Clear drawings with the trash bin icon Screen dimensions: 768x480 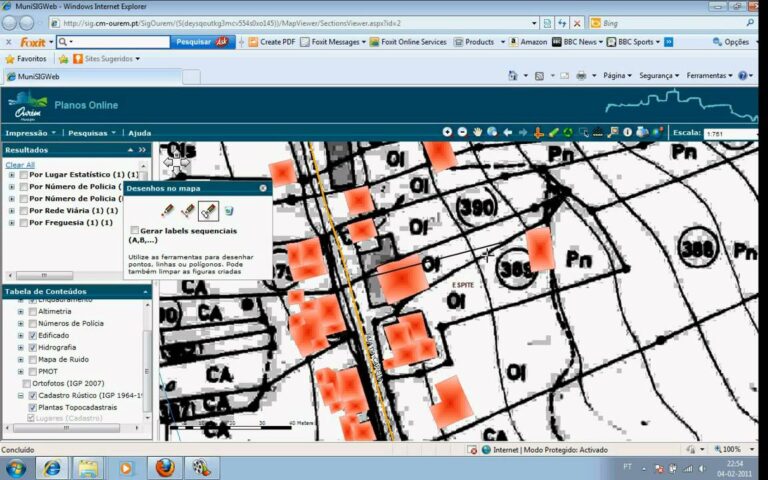[229, 211]
